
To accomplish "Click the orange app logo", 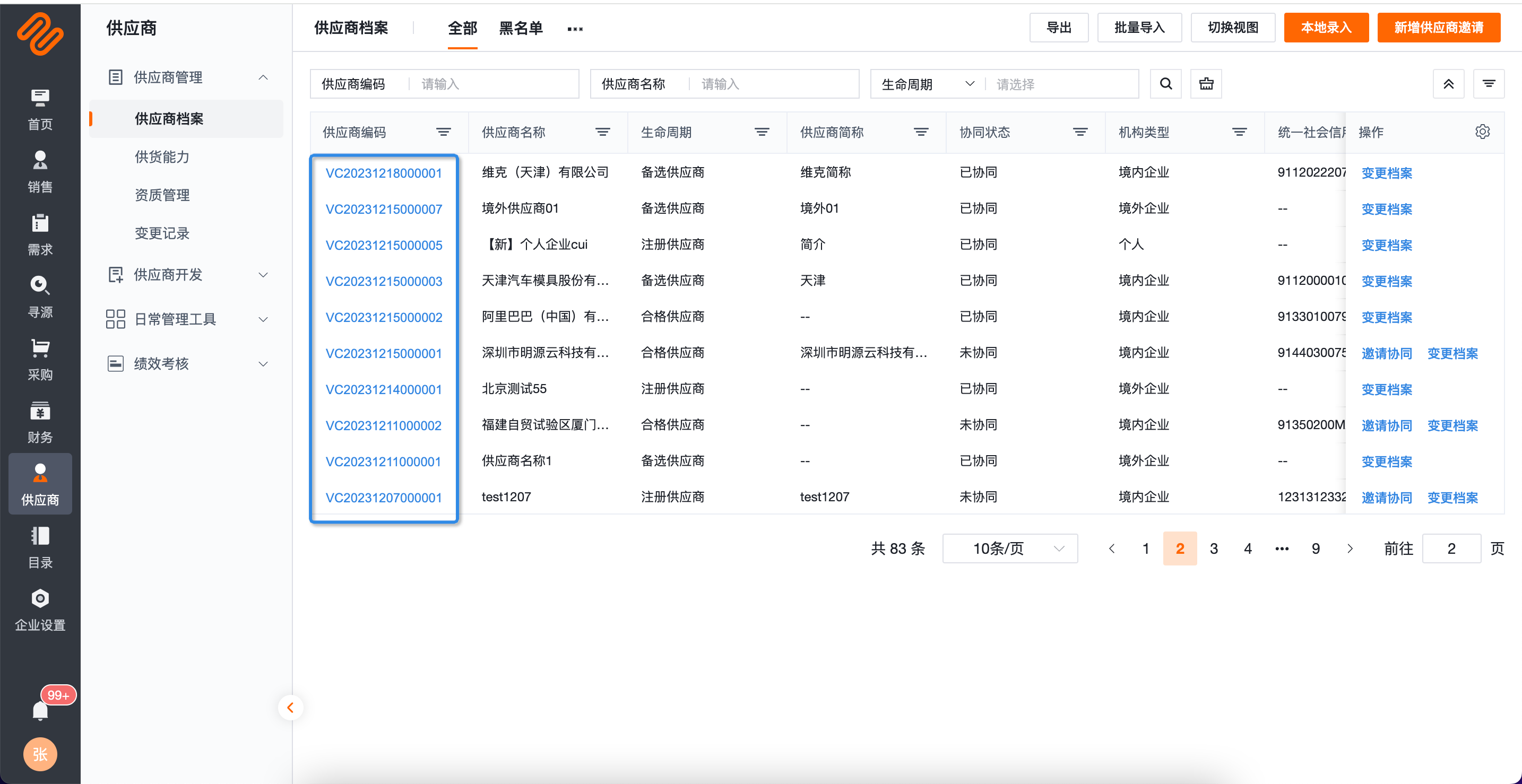I will (x=40, y=34).
